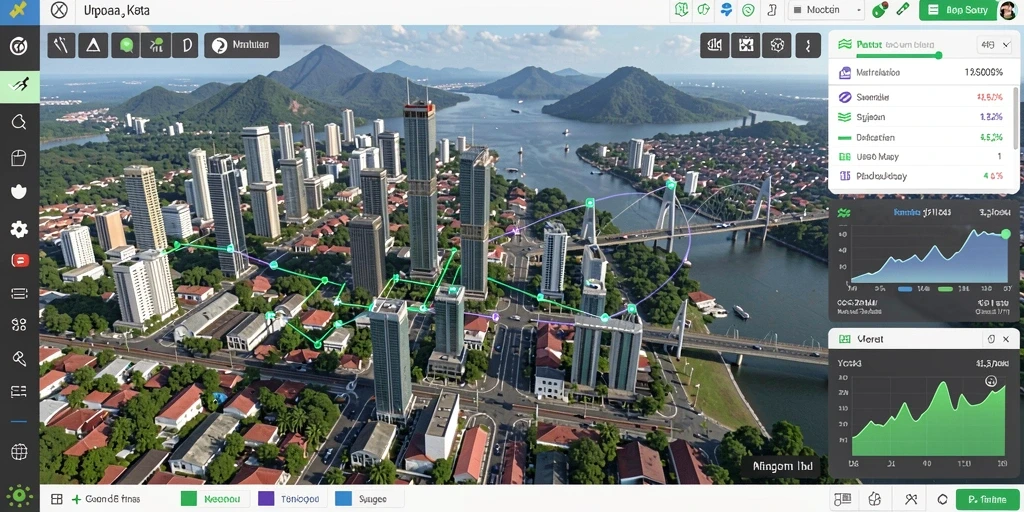The height and width of the screenshot is (512, 1024).
Task: Toggle the purple Tenioged legend layer
Action: point(291,499)
